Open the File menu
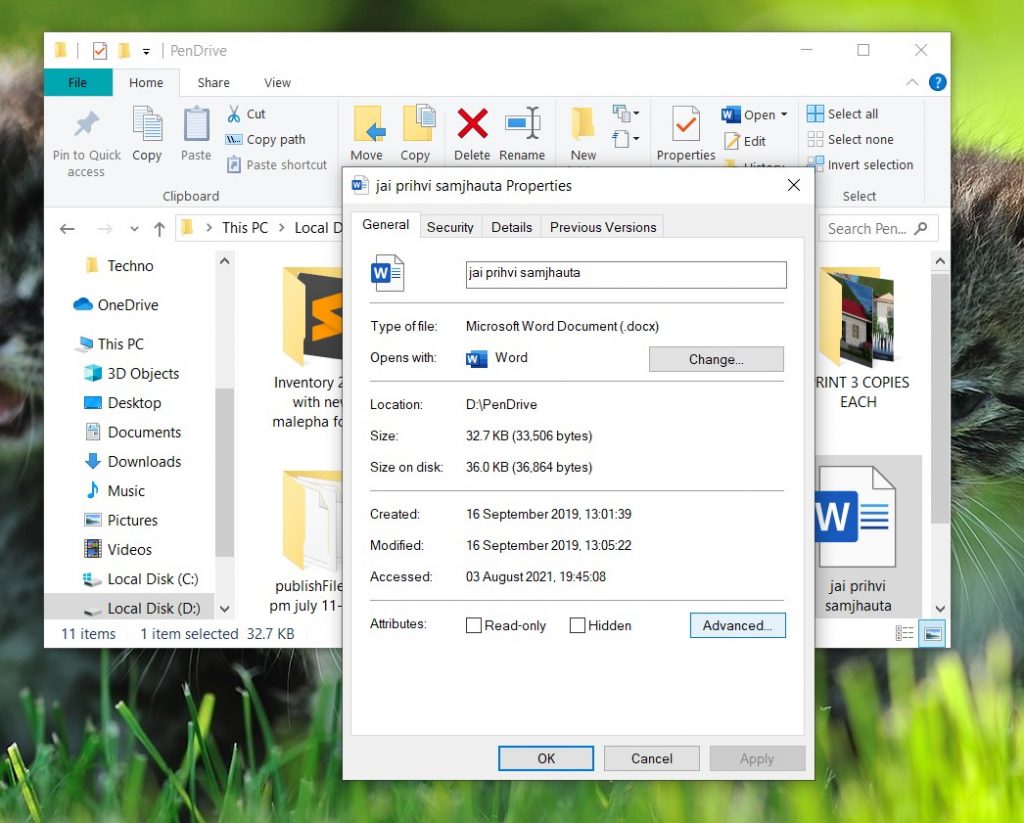Image resolution: width=1024 pixels, height=823 pixels. click(x=78, y=82)
